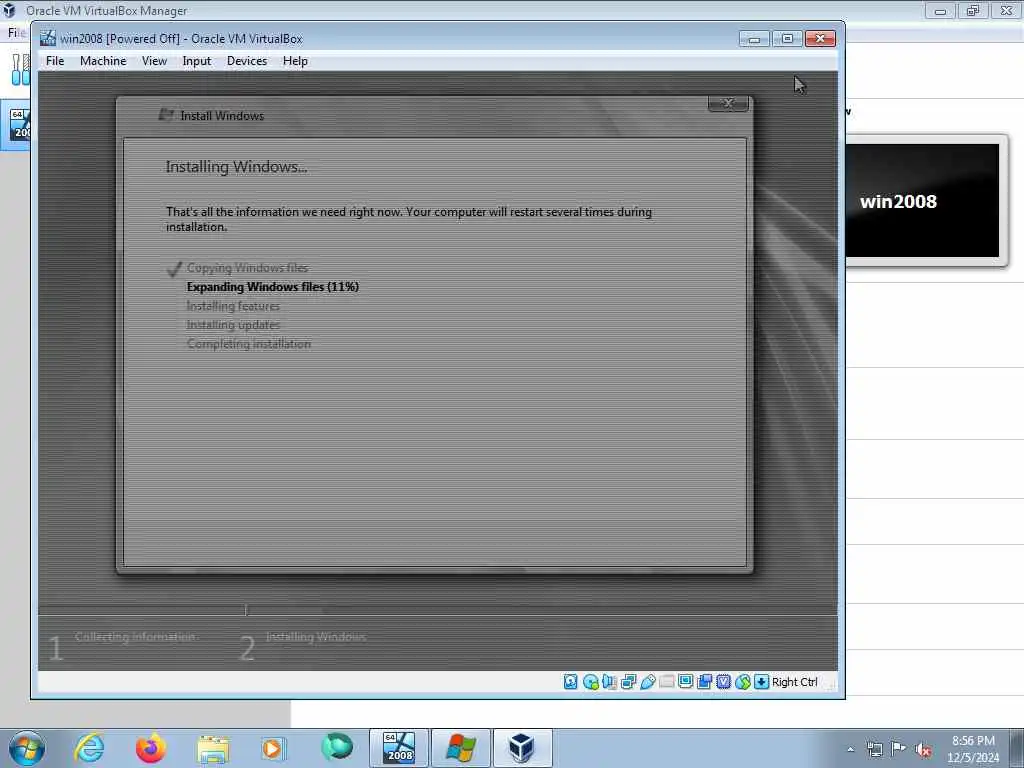1024x768 pixels.
Task: Click 'Installing Windows' stage 2 label
Action: pos(315,637)
